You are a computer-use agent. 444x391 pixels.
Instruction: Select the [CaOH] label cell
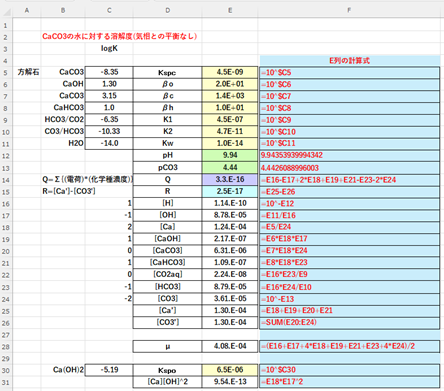point(167,239)
